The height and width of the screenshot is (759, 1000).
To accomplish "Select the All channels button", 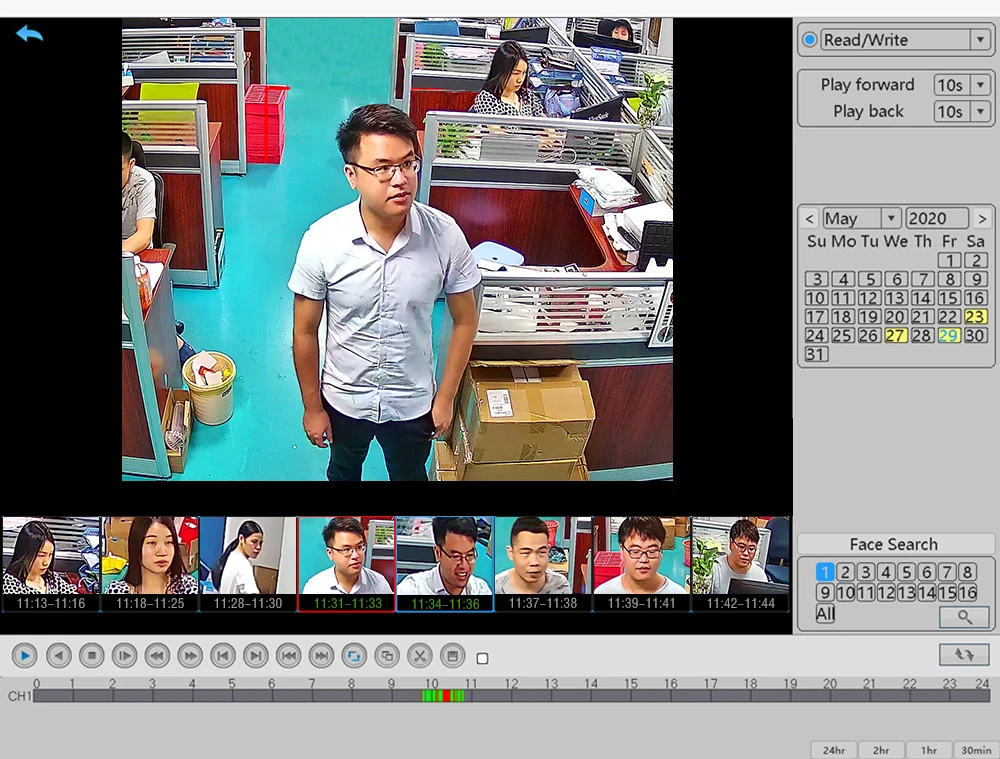I will pos(825,614).
